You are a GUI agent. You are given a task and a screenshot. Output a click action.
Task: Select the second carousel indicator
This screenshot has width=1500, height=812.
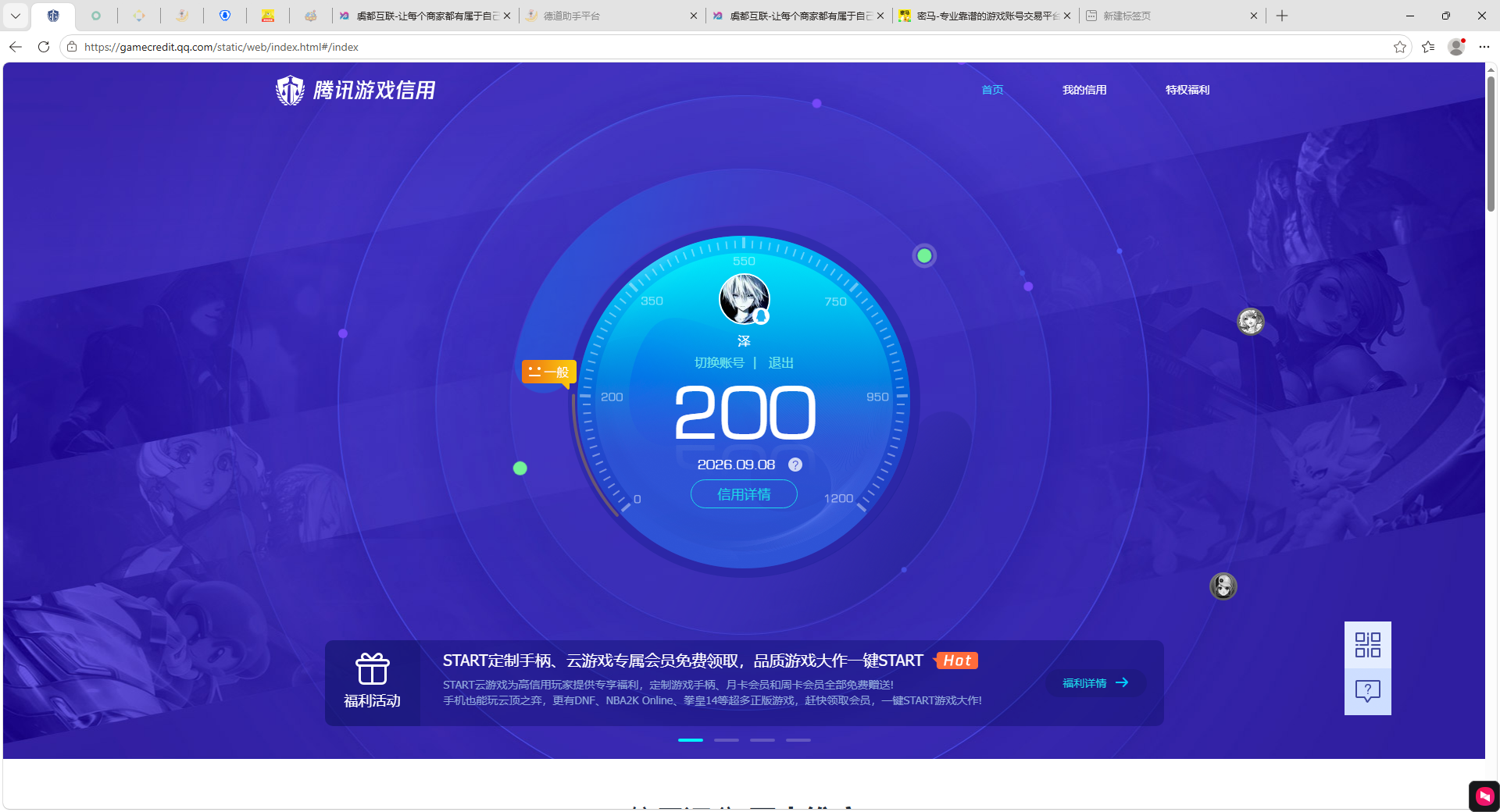pos(727,739)
